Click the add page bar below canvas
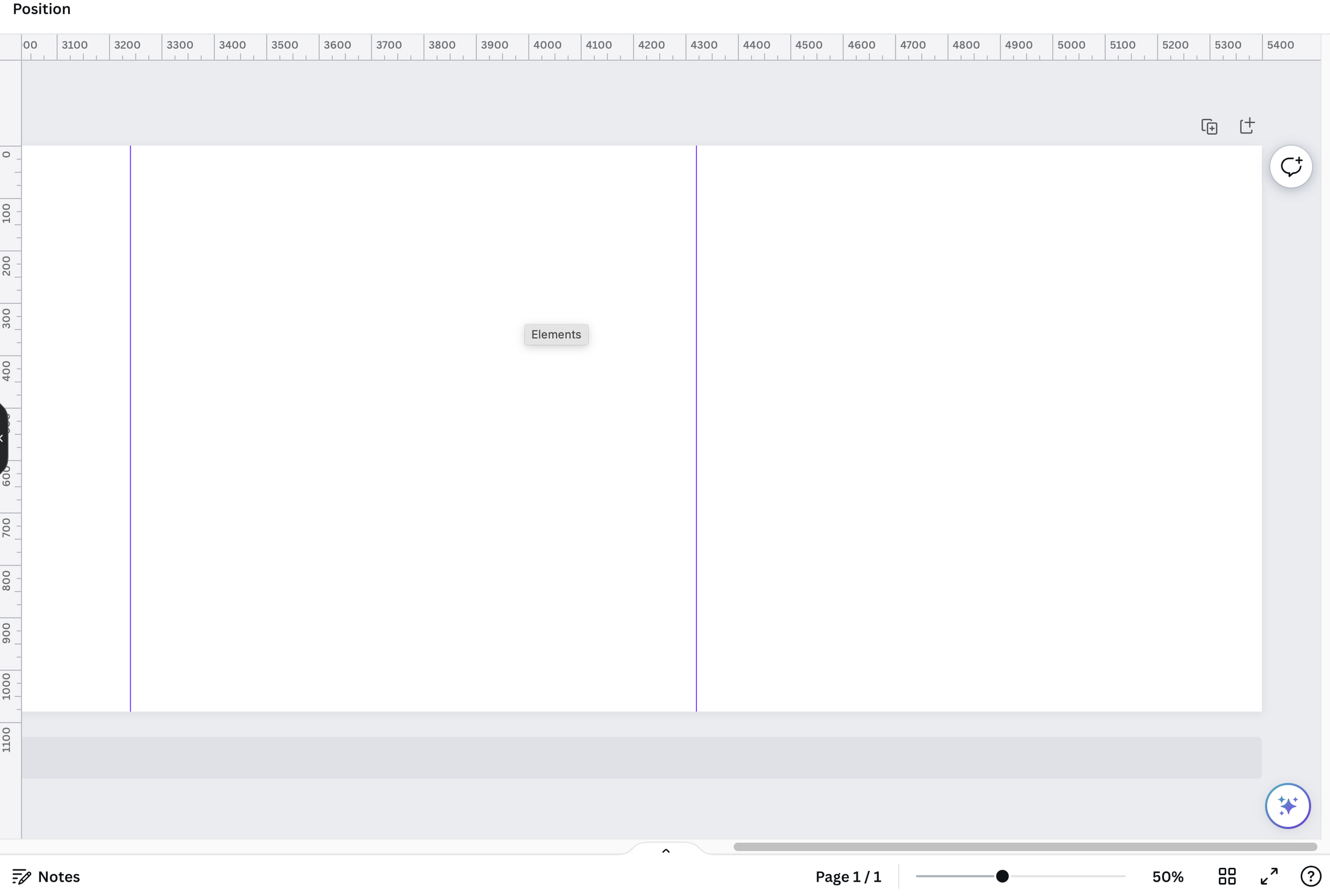The width and height of the screenshot is (1330, 896). tap(642, 757)
